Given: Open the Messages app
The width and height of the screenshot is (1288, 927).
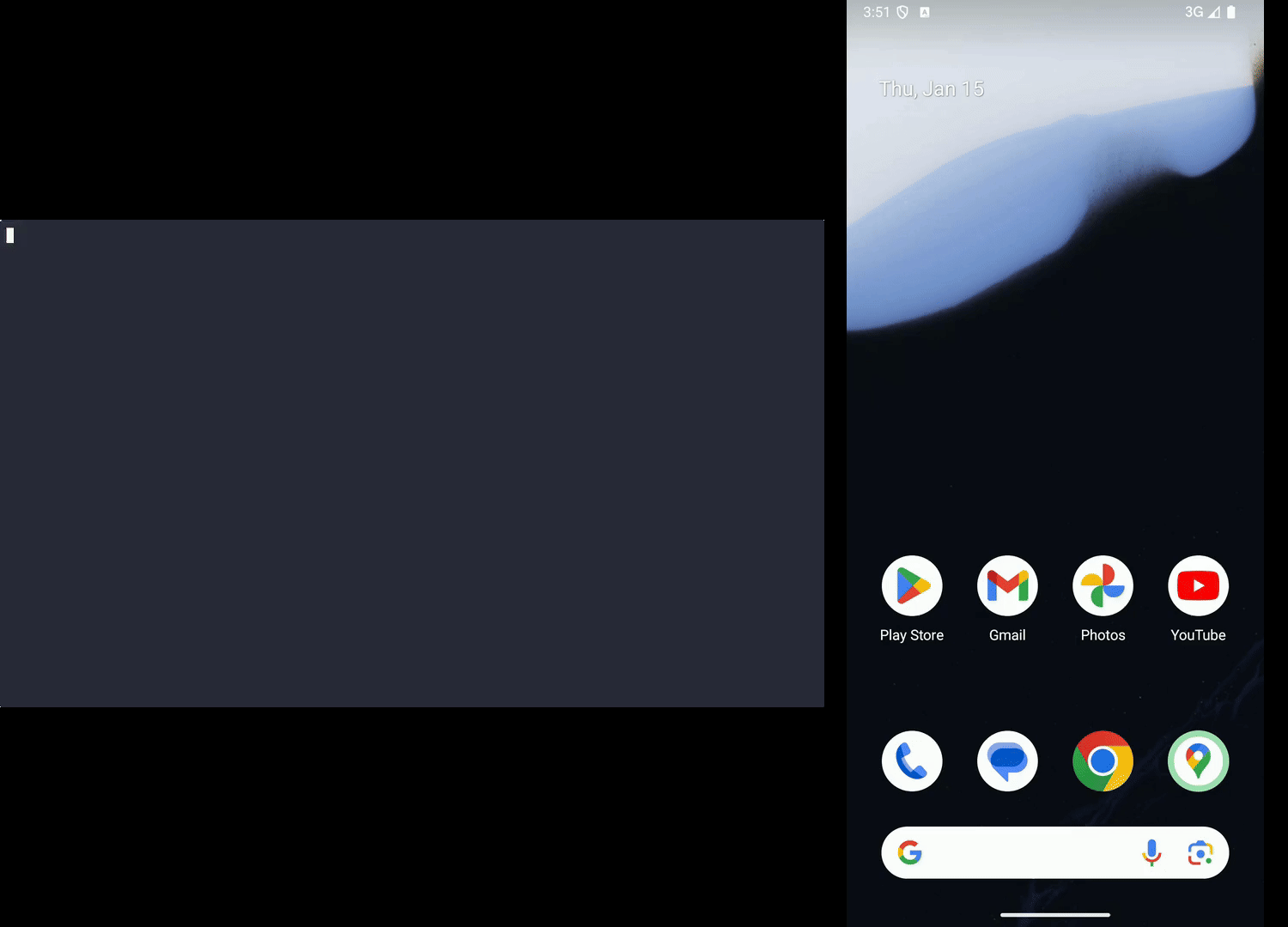Looking at the screenshot, I should (x=1007, y=761).
